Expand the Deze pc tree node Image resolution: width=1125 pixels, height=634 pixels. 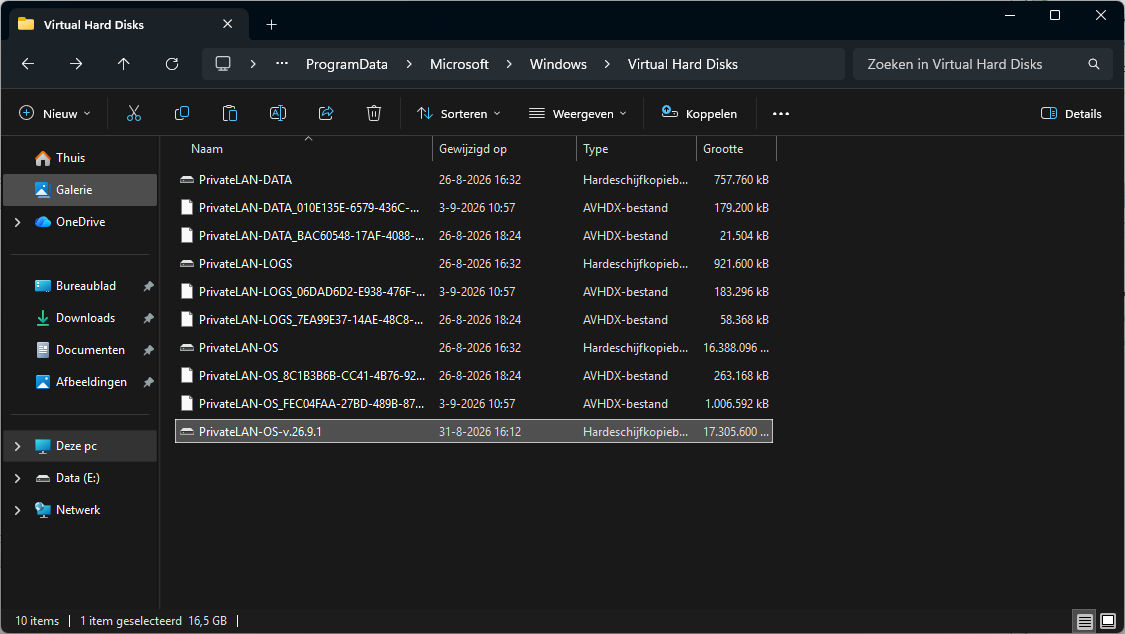point(18,446)
